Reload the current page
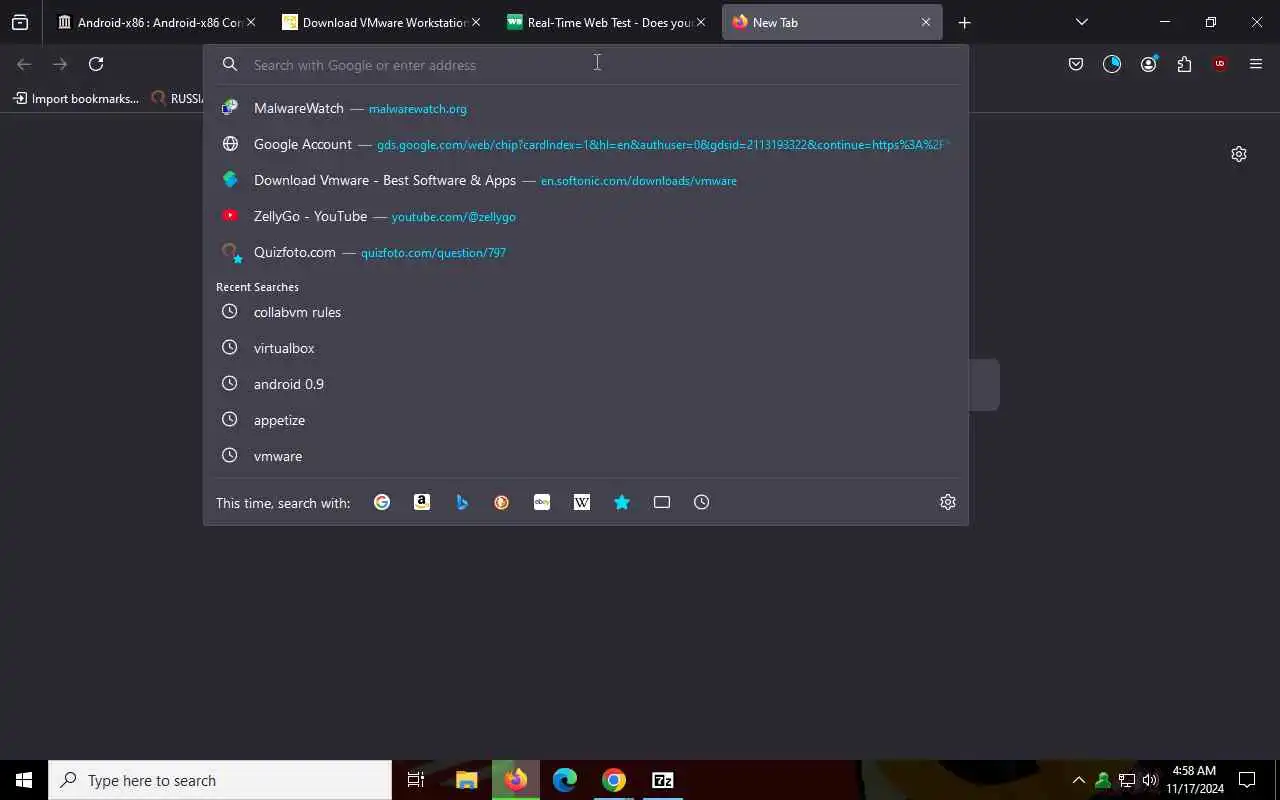The width and height of the screenshot is (1280, 800). tap(96, 64)
